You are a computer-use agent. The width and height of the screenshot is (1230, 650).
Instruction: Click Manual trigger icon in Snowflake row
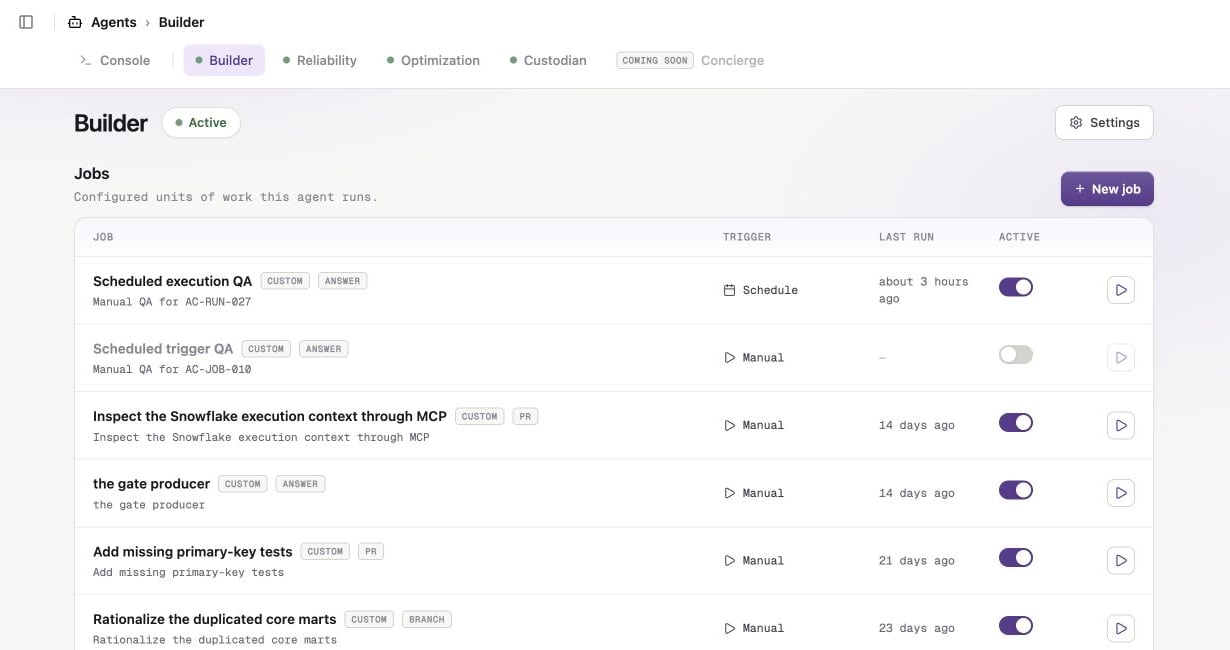729,425
